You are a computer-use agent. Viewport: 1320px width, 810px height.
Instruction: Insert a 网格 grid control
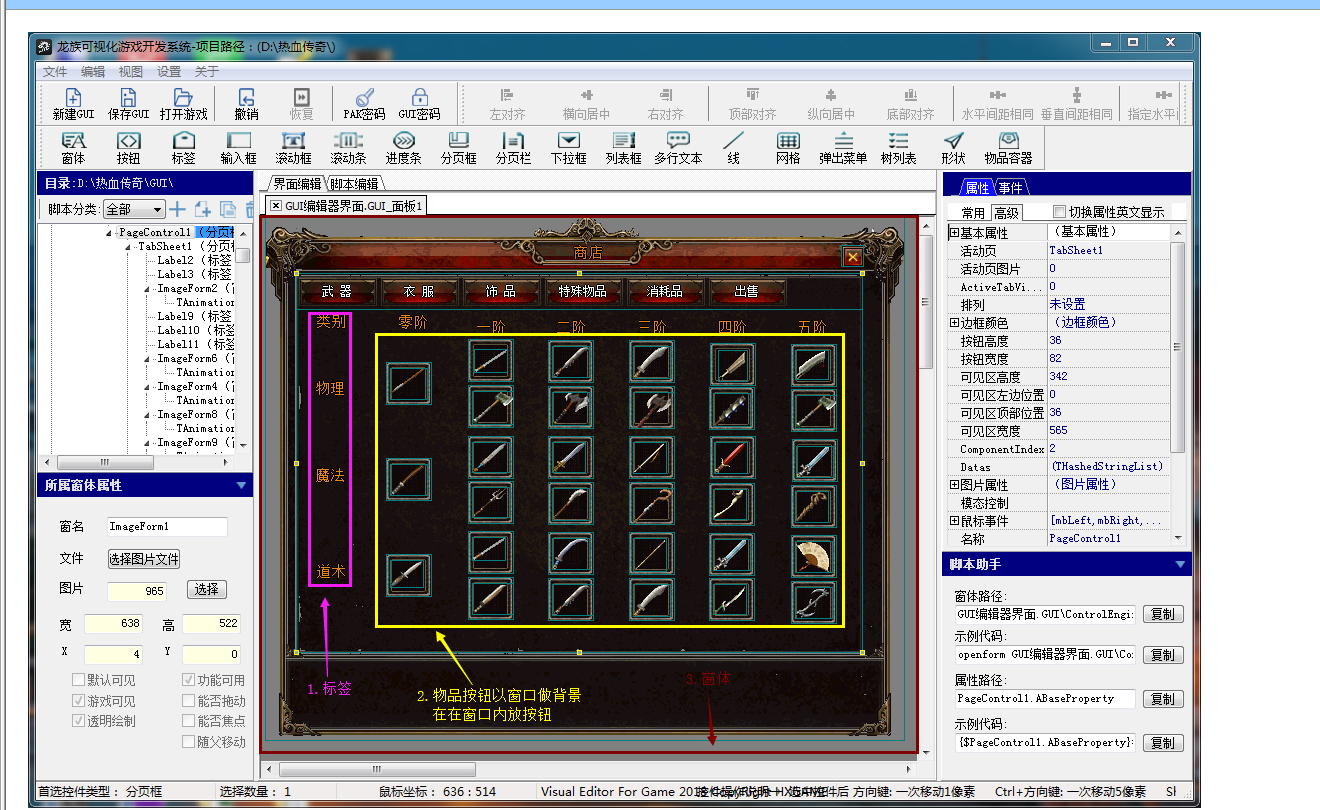coord(788,148)
